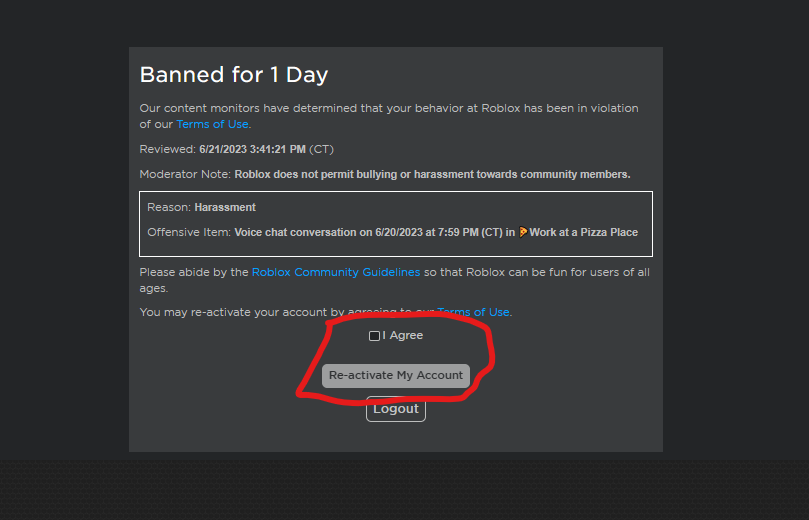Click the 'Harassment' reason text

(225, 207)
